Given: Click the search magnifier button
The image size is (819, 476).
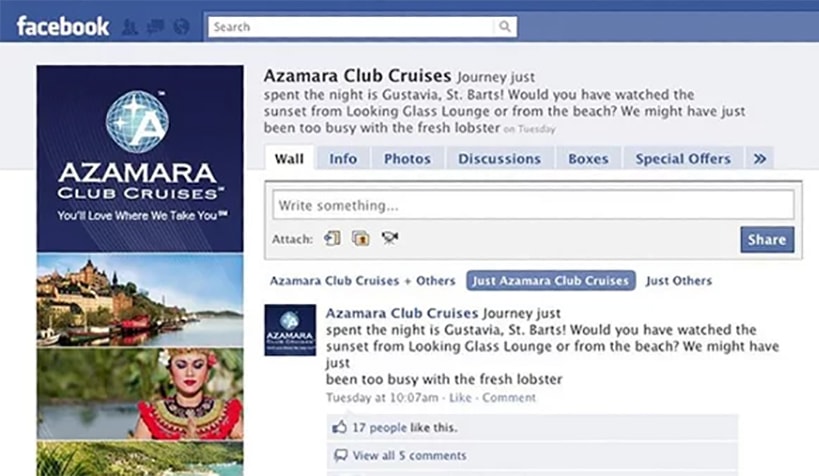Looking at the screenshot, I should click(505, 27).
